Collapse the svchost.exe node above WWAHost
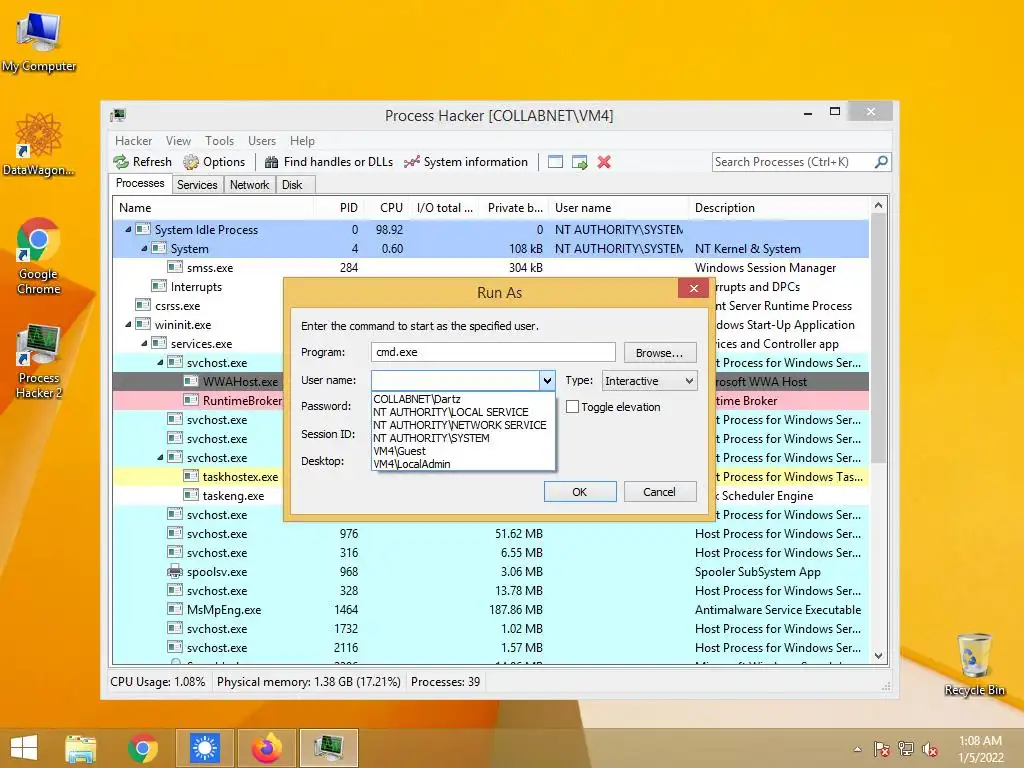Image resolution: width=1024 pixels, height=768 pixels. click(161, 362)
